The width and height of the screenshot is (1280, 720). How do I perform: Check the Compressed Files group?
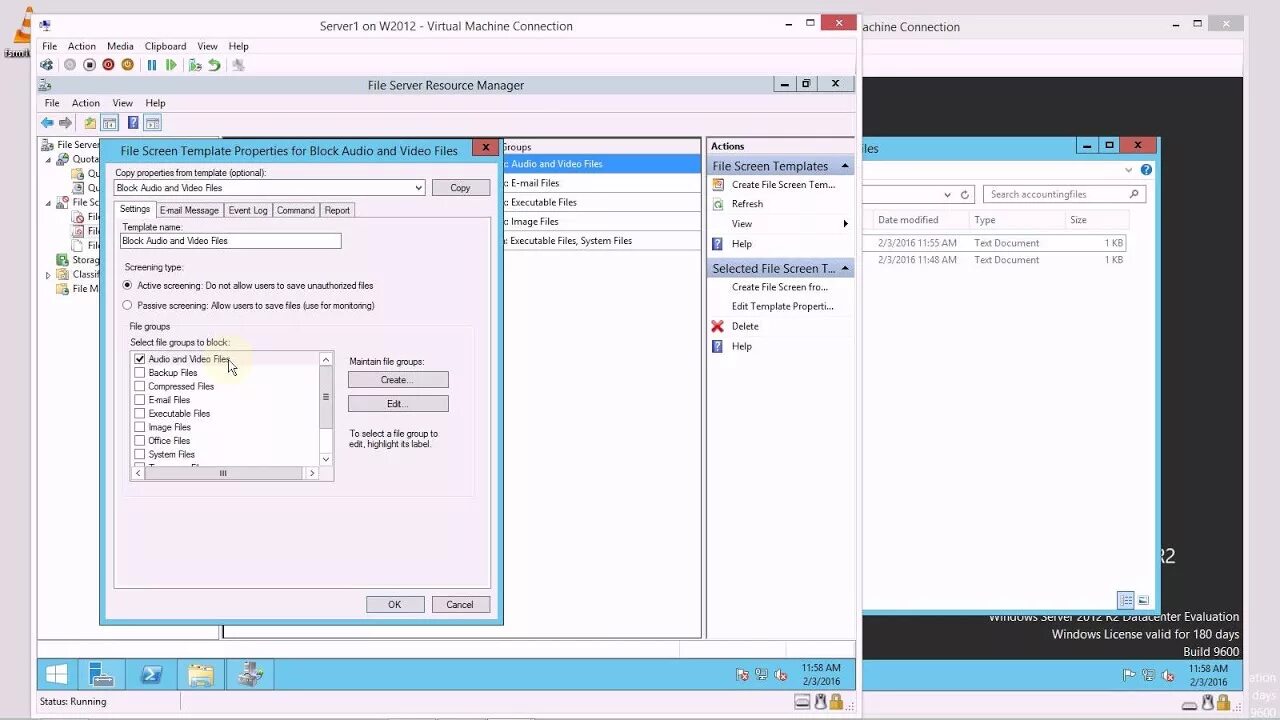point(140,386)
